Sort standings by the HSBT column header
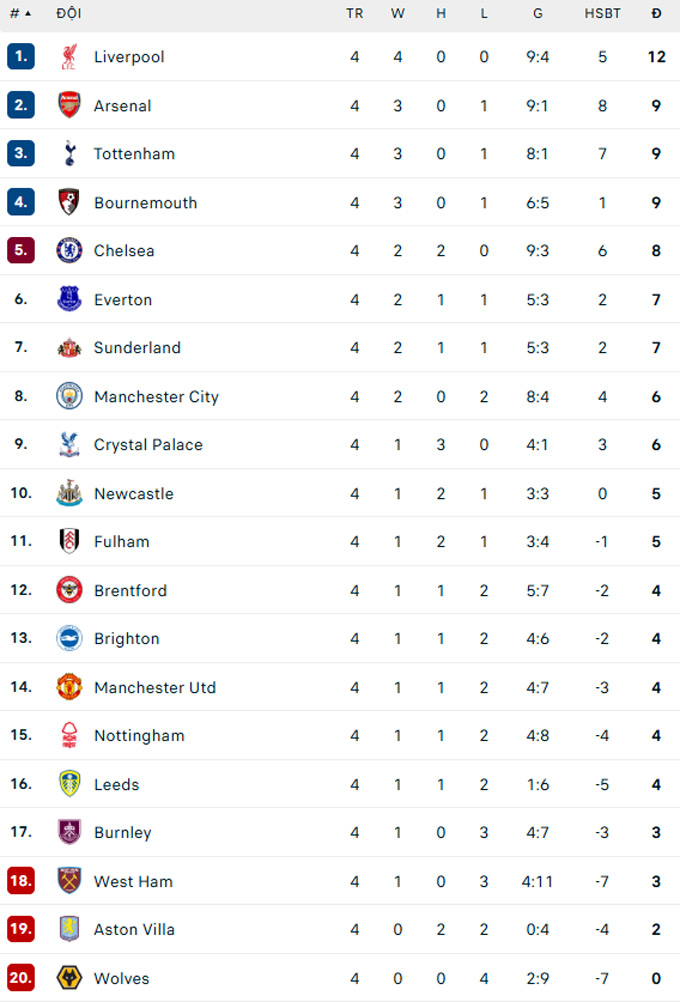This screenshot has height=1002, width=680. coord(602,14)
